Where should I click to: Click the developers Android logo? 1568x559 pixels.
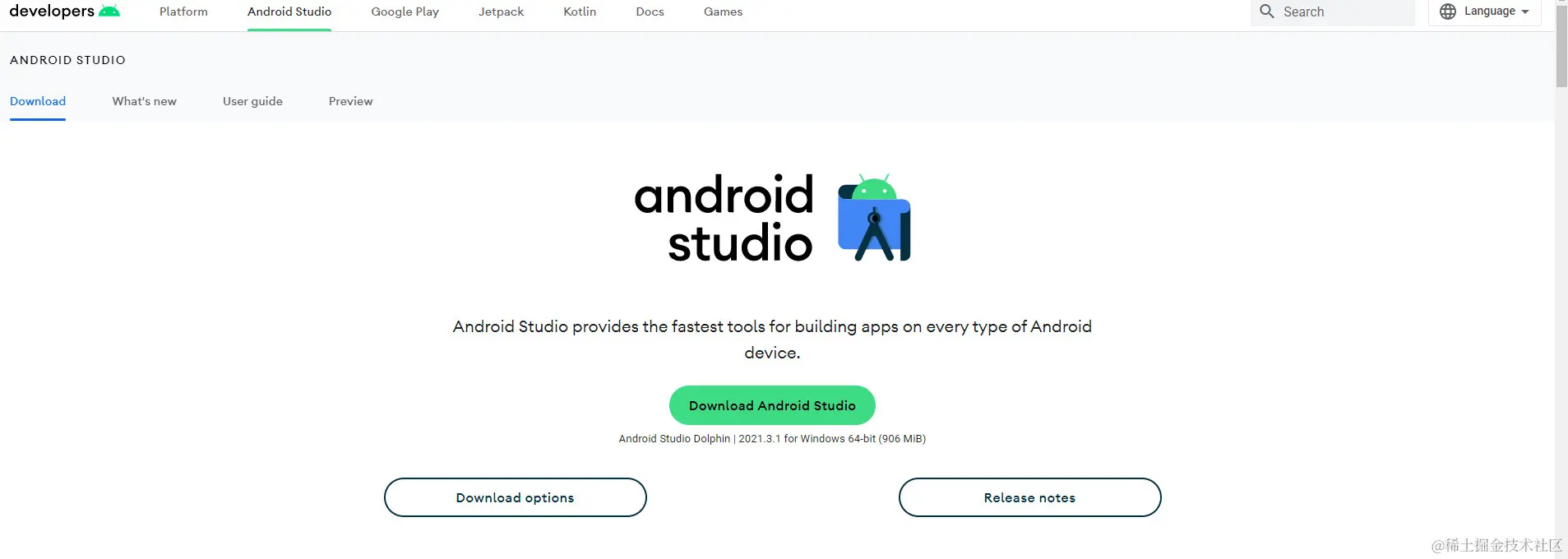(x=64, y=12)
